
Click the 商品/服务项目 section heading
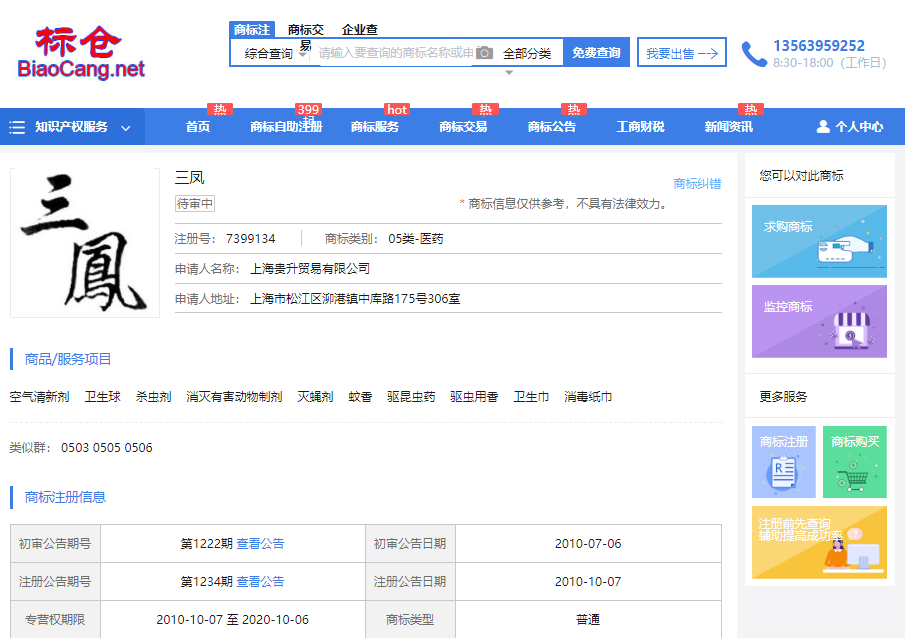(68, 359)
